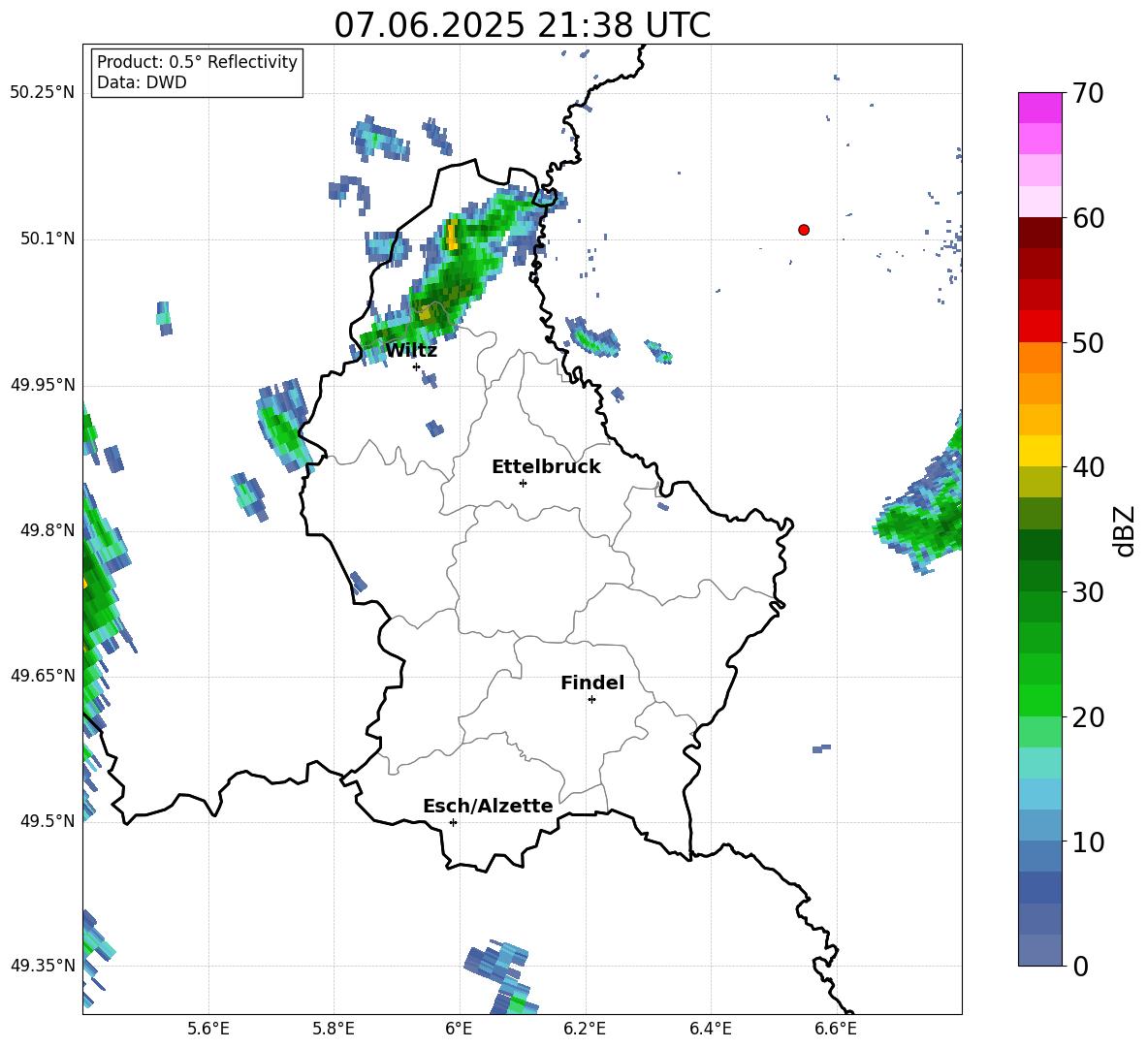Click the magenta swatch at top of colorbar
Image resolution: width=1148 pixels, height=1048 pixels.
(x=1039, y=108)
